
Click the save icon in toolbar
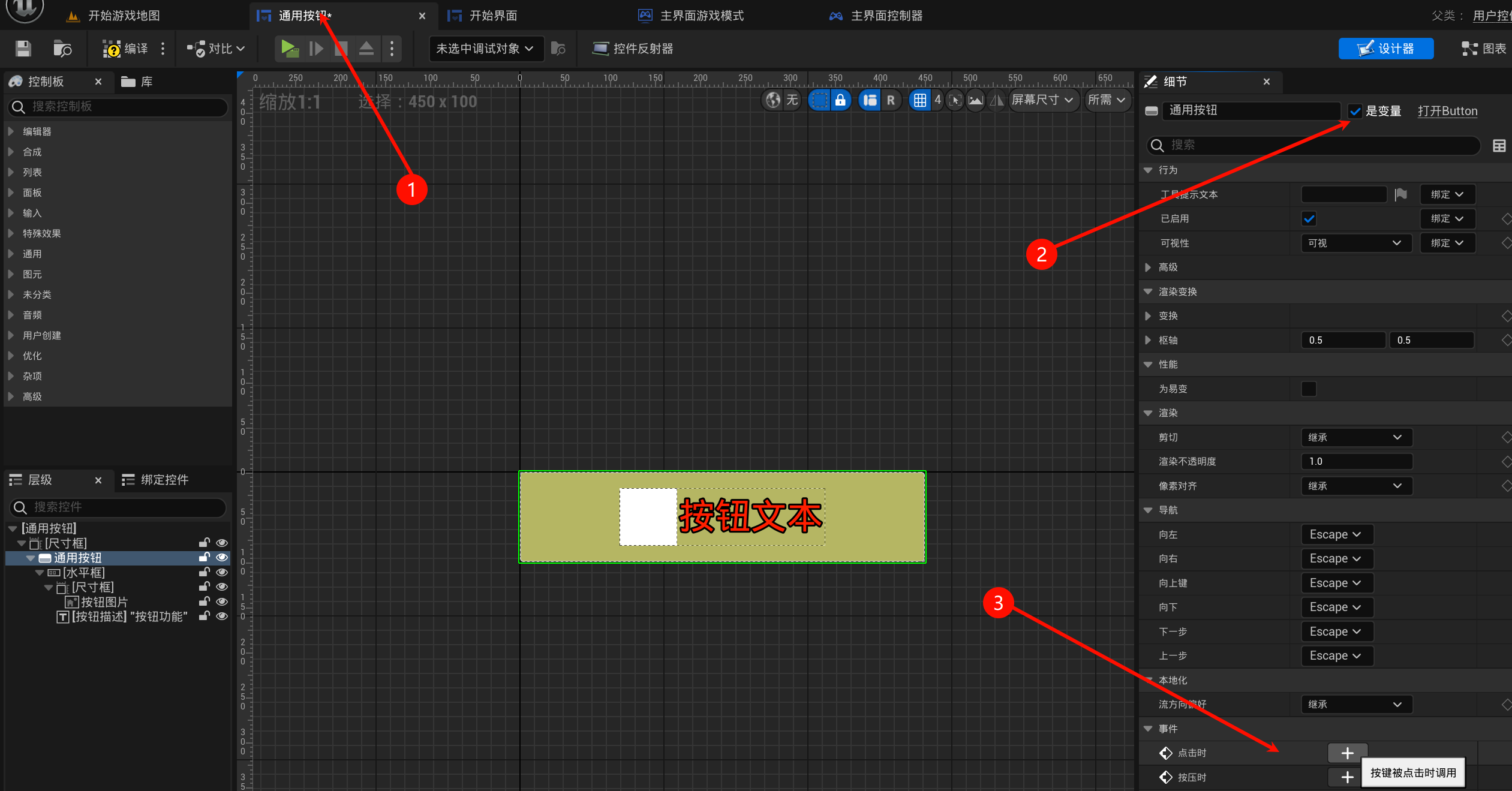[23, 49]
